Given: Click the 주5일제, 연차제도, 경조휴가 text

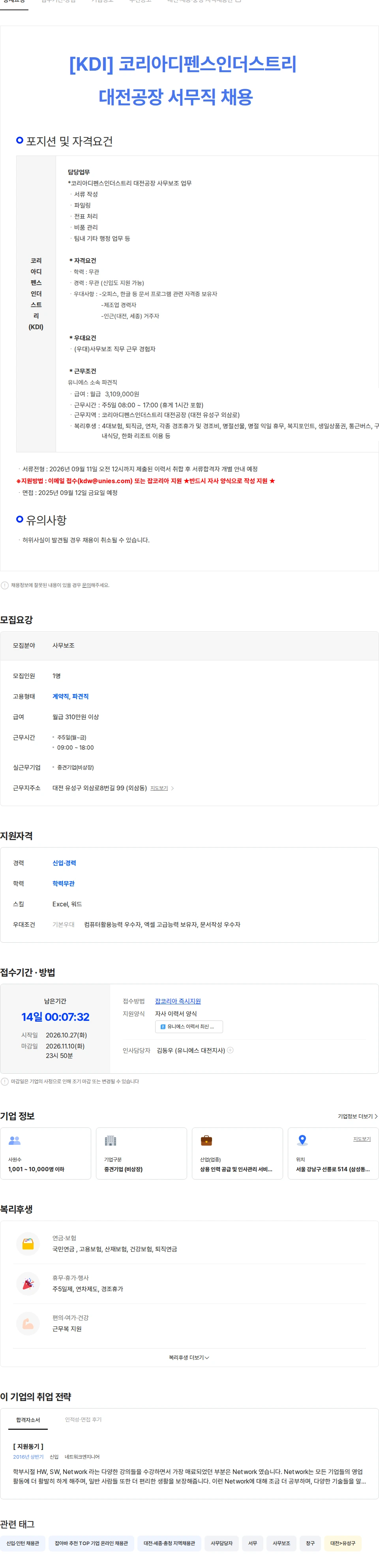Looking at the screenshot, I should (88, 1289).
